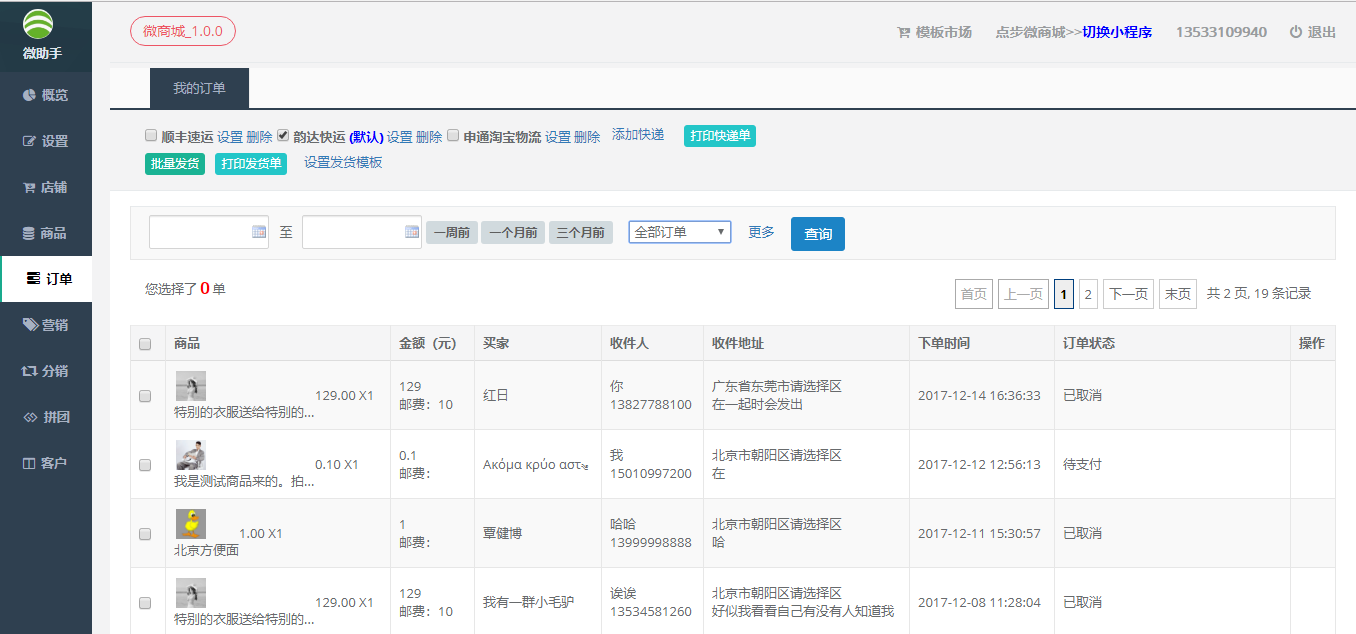Open the 概览 overview sidebar item

point(46,95)
